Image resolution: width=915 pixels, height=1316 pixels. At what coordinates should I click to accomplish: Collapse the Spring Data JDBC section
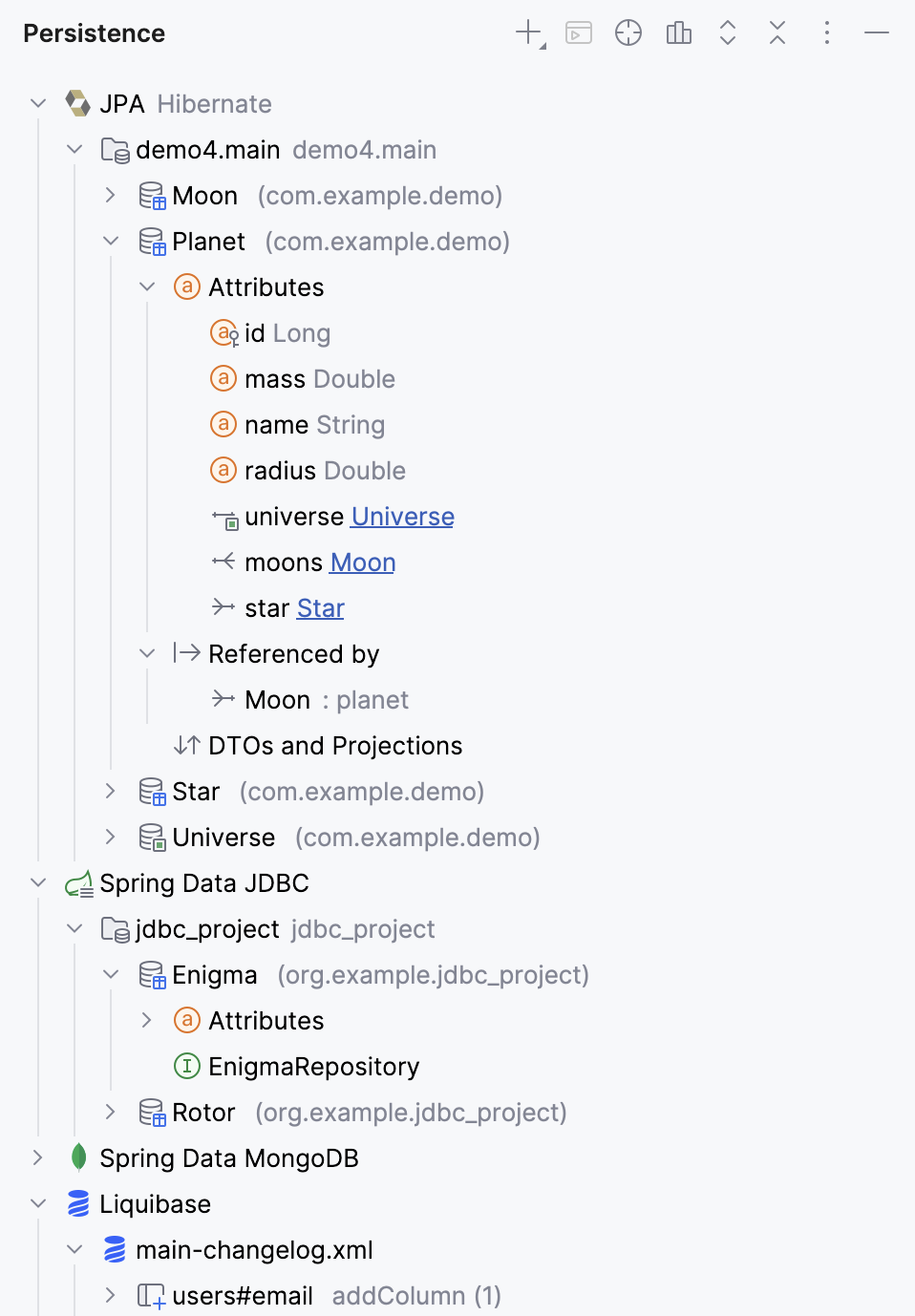(38, 882)
